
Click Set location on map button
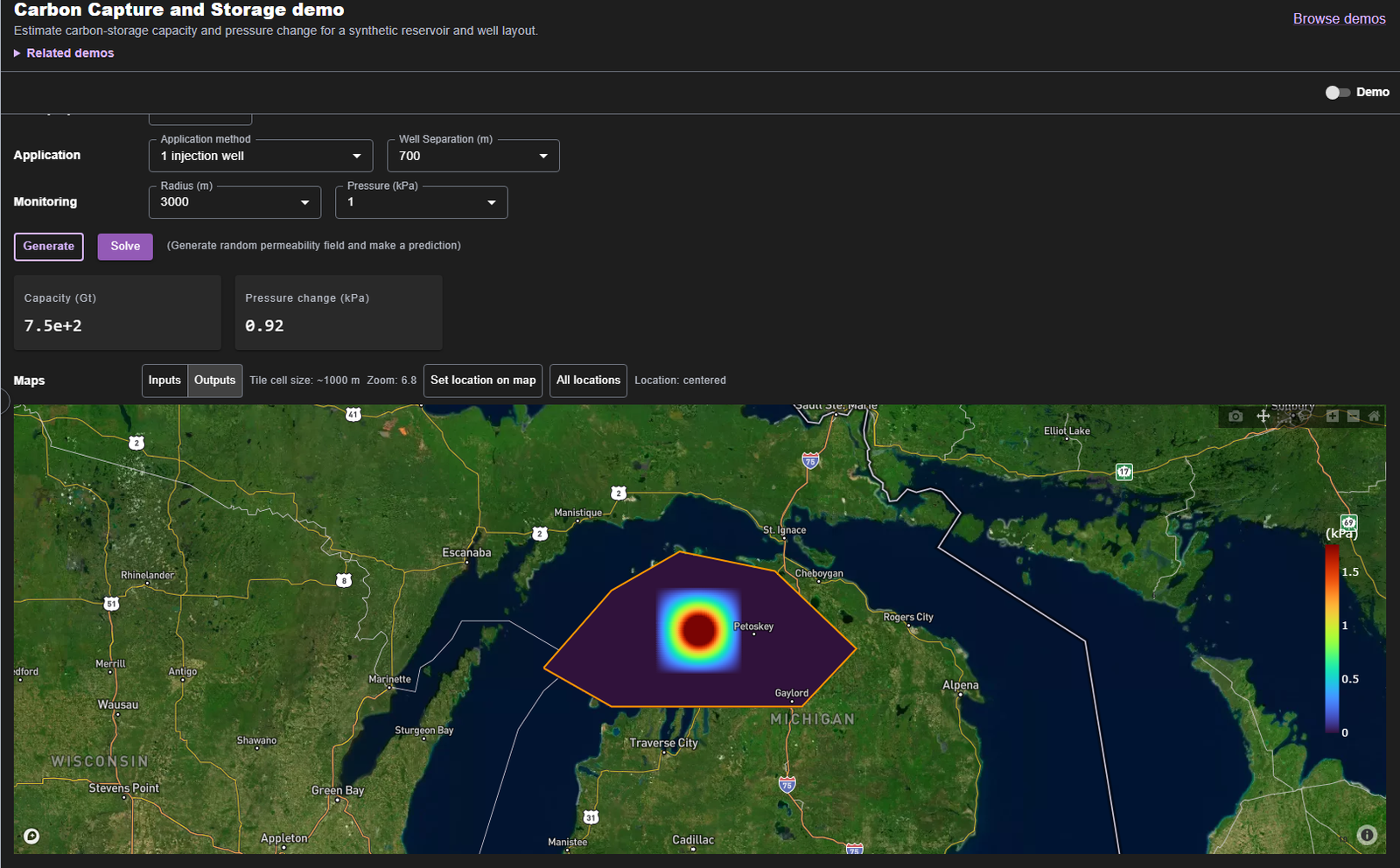click(483, 381)
